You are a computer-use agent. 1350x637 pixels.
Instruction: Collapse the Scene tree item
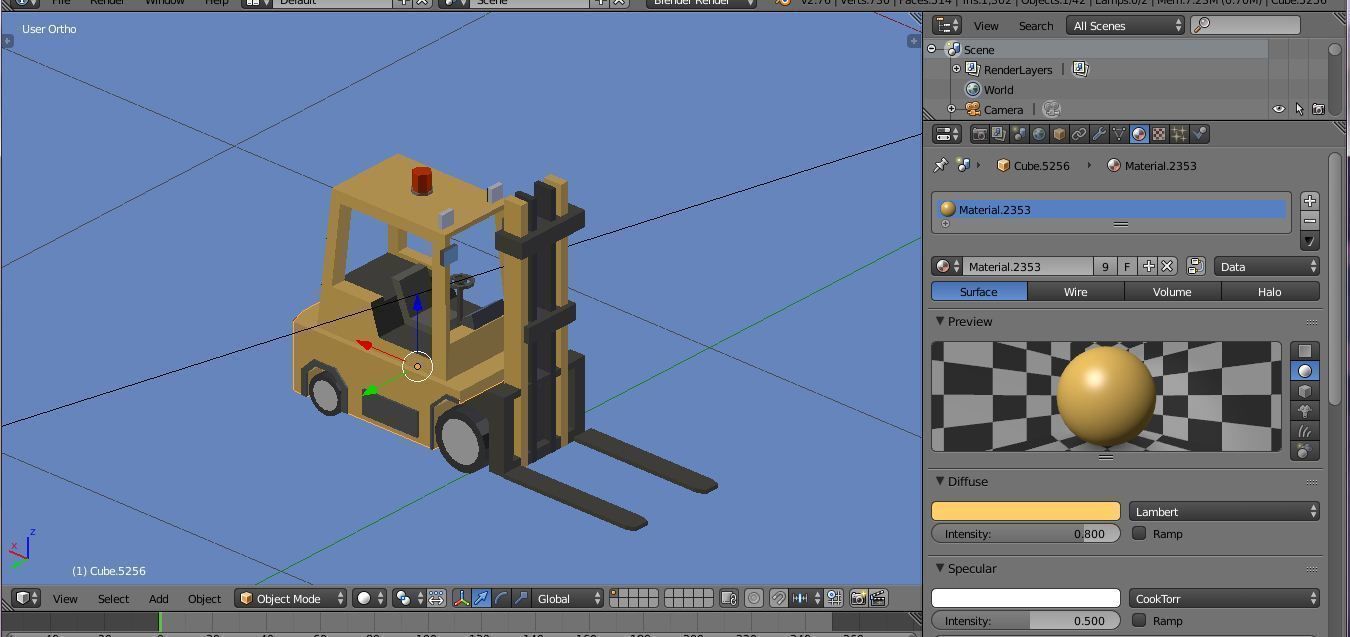coord(932,49)
